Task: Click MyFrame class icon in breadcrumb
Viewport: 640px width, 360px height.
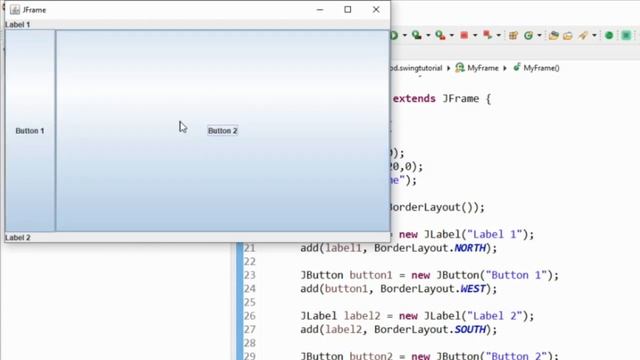Action: 460,68
